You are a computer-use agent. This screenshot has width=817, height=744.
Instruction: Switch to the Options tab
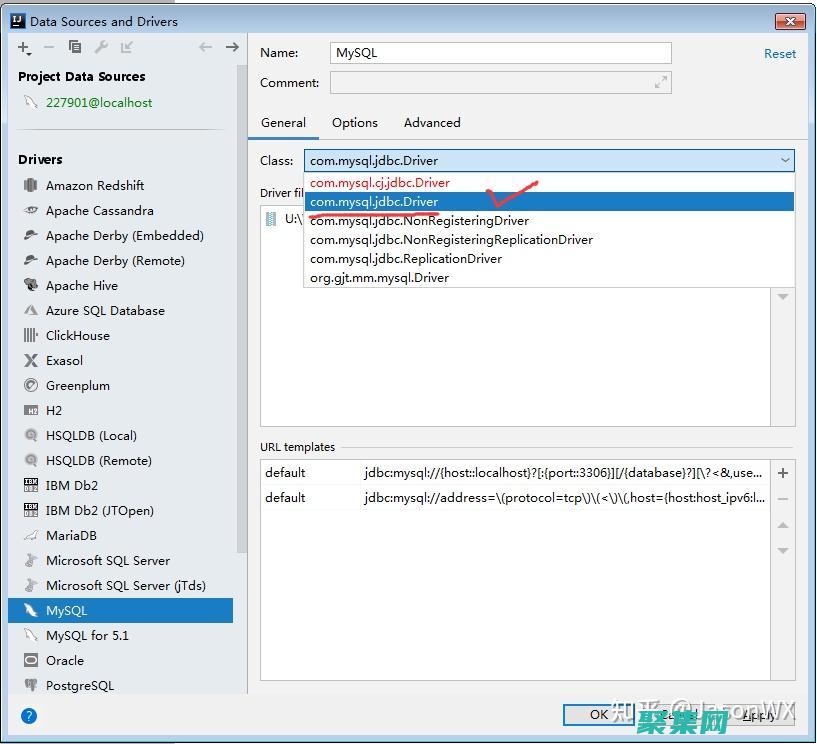click(355, 123)
